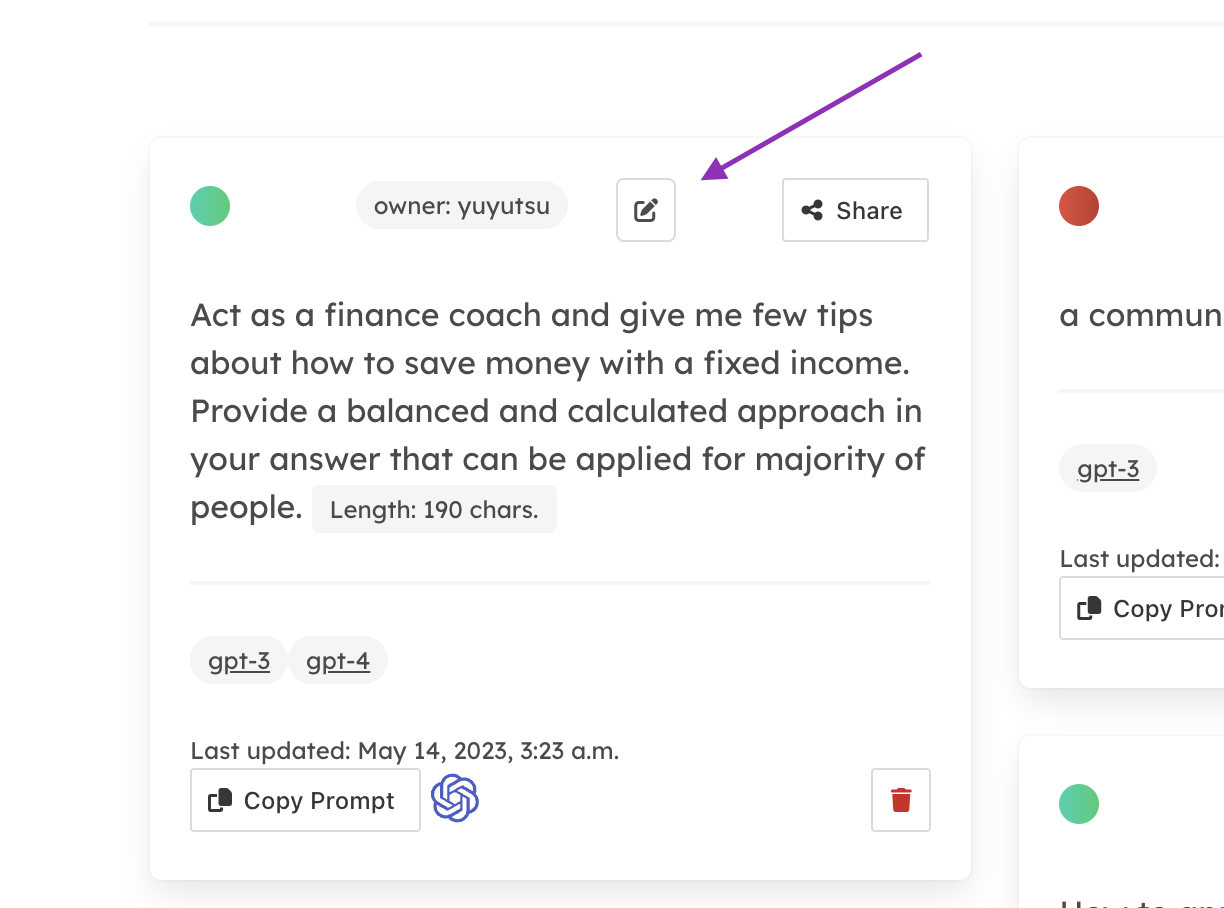Share the finance coach prompt

click(x=855, y=210)
